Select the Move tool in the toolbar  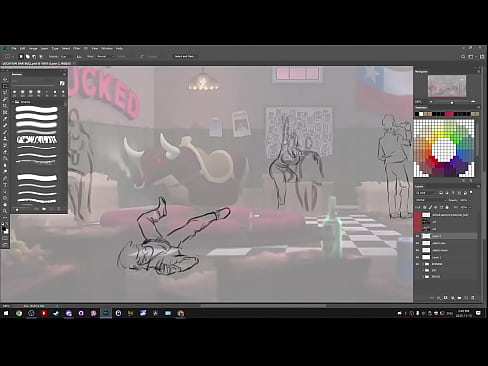click(5, 79)
